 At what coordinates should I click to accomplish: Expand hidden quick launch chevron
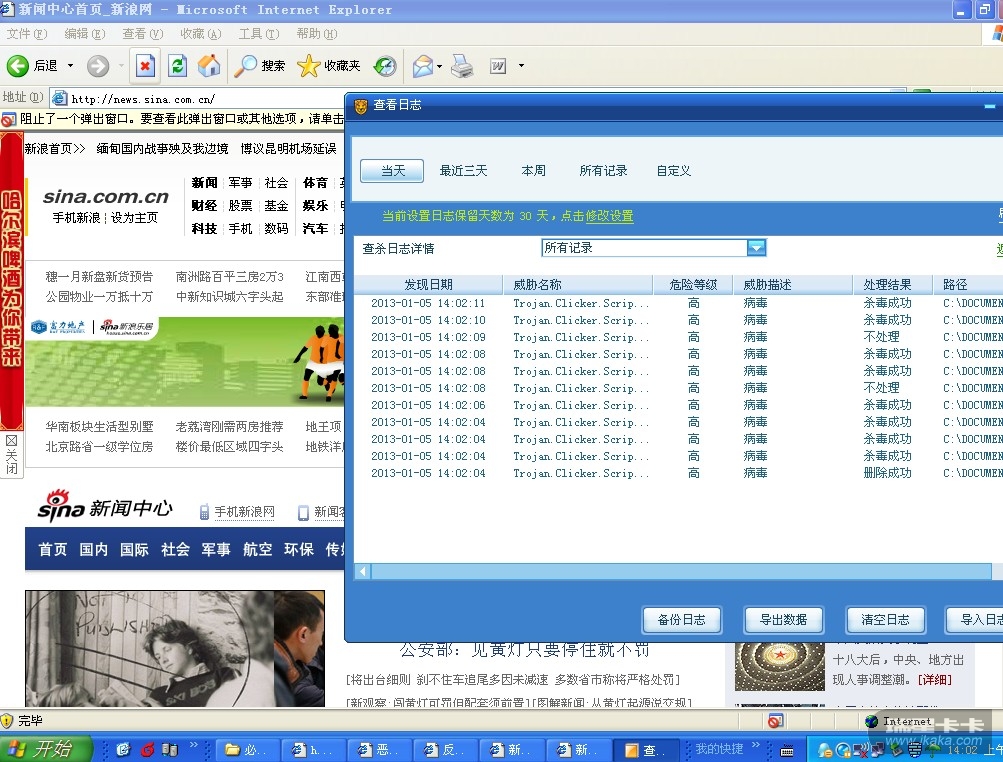[x=194, y=745]
